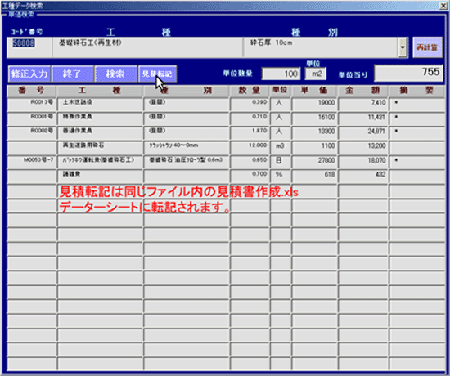
Task: Click the unit price cell 16100
Action: tap(314, 118)
